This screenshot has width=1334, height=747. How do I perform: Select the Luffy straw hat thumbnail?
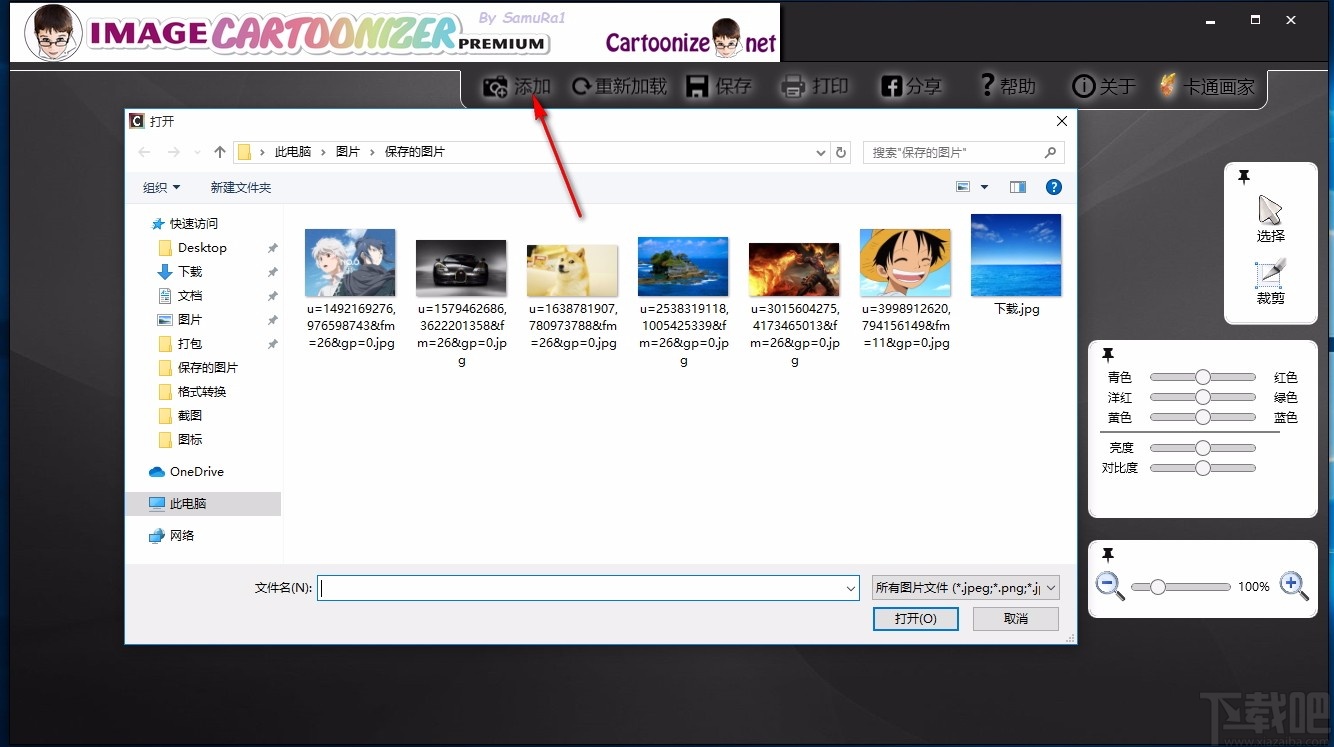pos(905,262)
